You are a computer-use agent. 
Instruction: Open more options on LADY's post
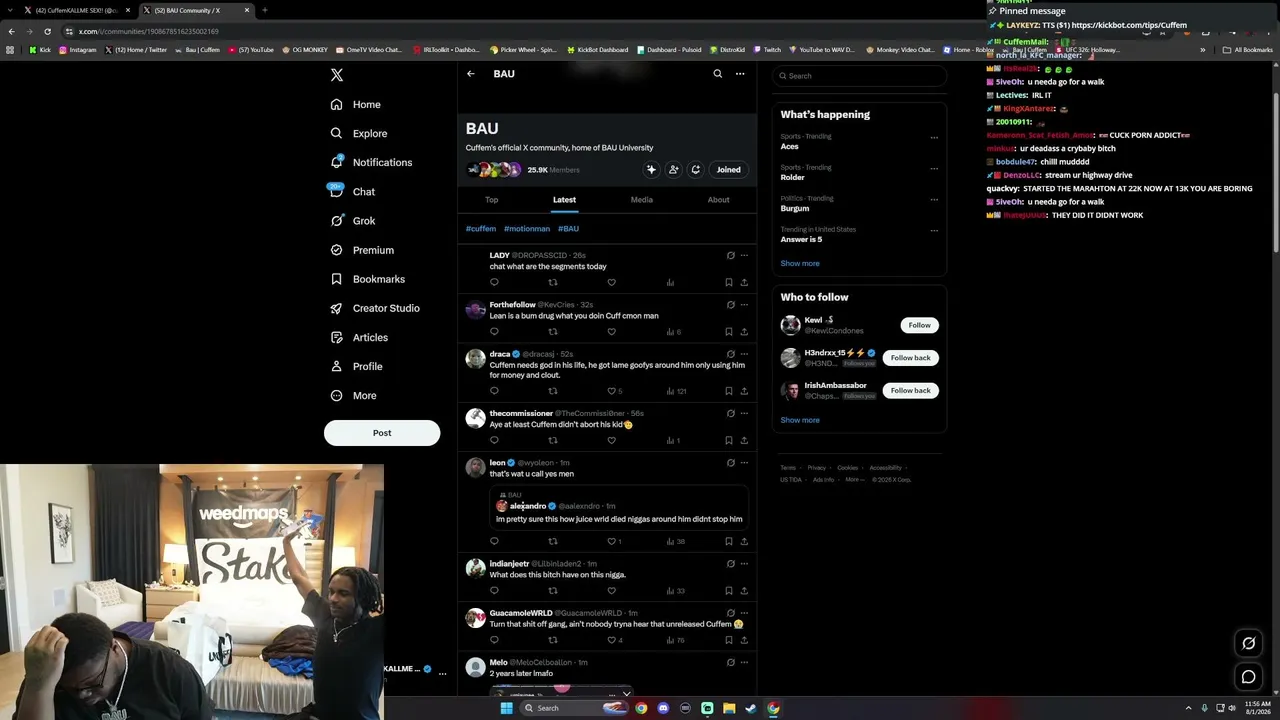tap(744, 256)
